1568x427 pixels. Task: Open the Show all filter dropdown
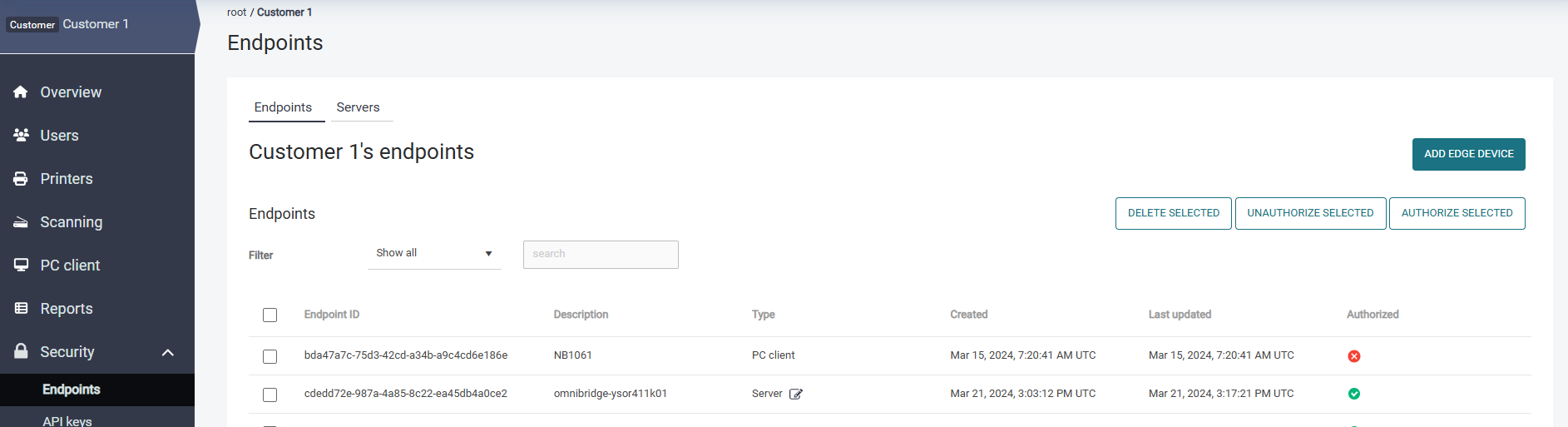pos(433,254)
